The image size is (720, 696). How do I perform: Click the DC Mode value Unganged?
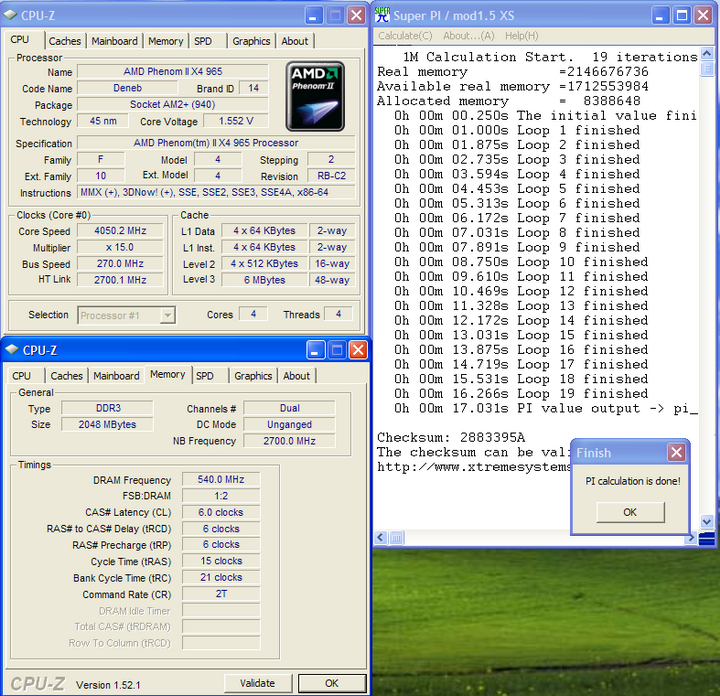289,425
